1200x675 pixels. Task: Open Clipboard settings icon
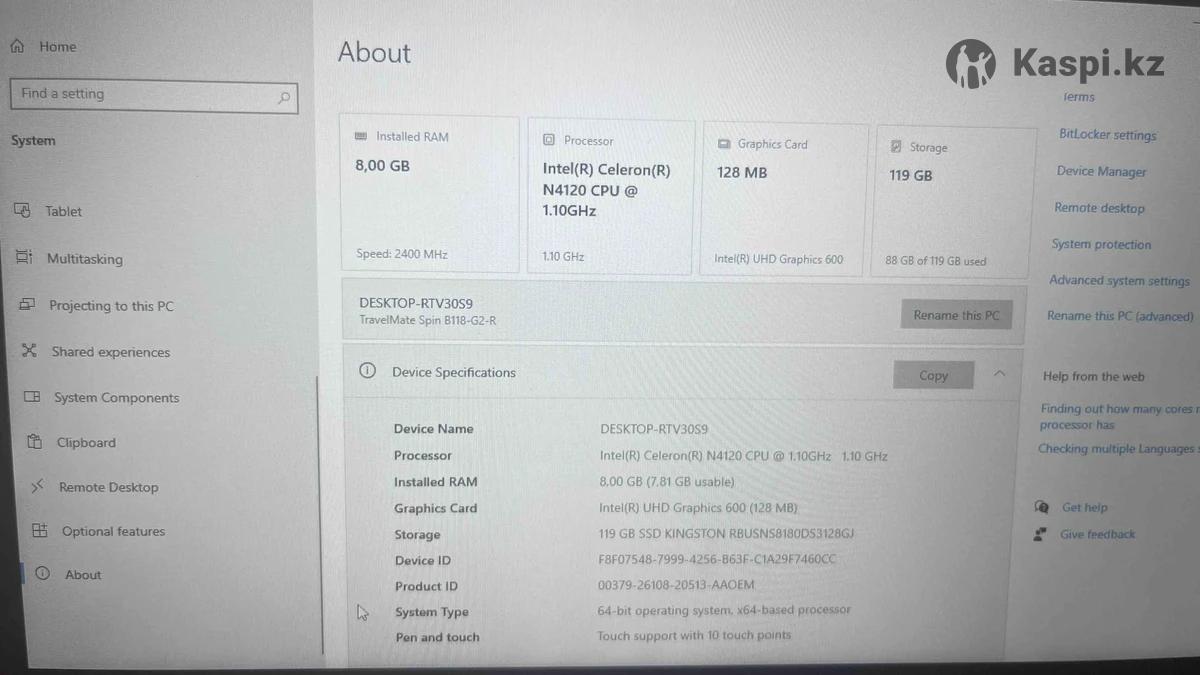[x=35, y=442]
